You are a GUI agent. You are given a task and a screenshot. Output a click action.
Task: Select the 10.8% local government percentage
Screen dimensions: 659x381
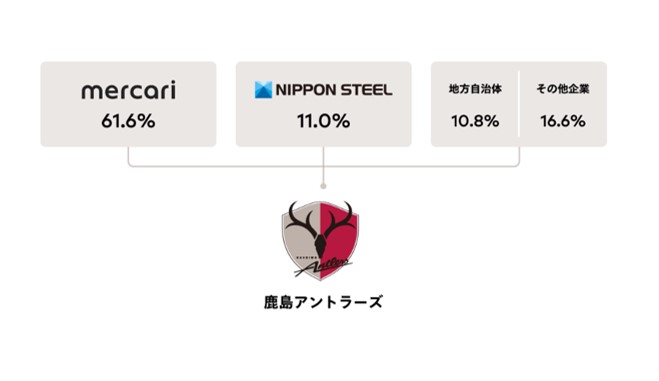pyautogui.click(x=475, y=121)
